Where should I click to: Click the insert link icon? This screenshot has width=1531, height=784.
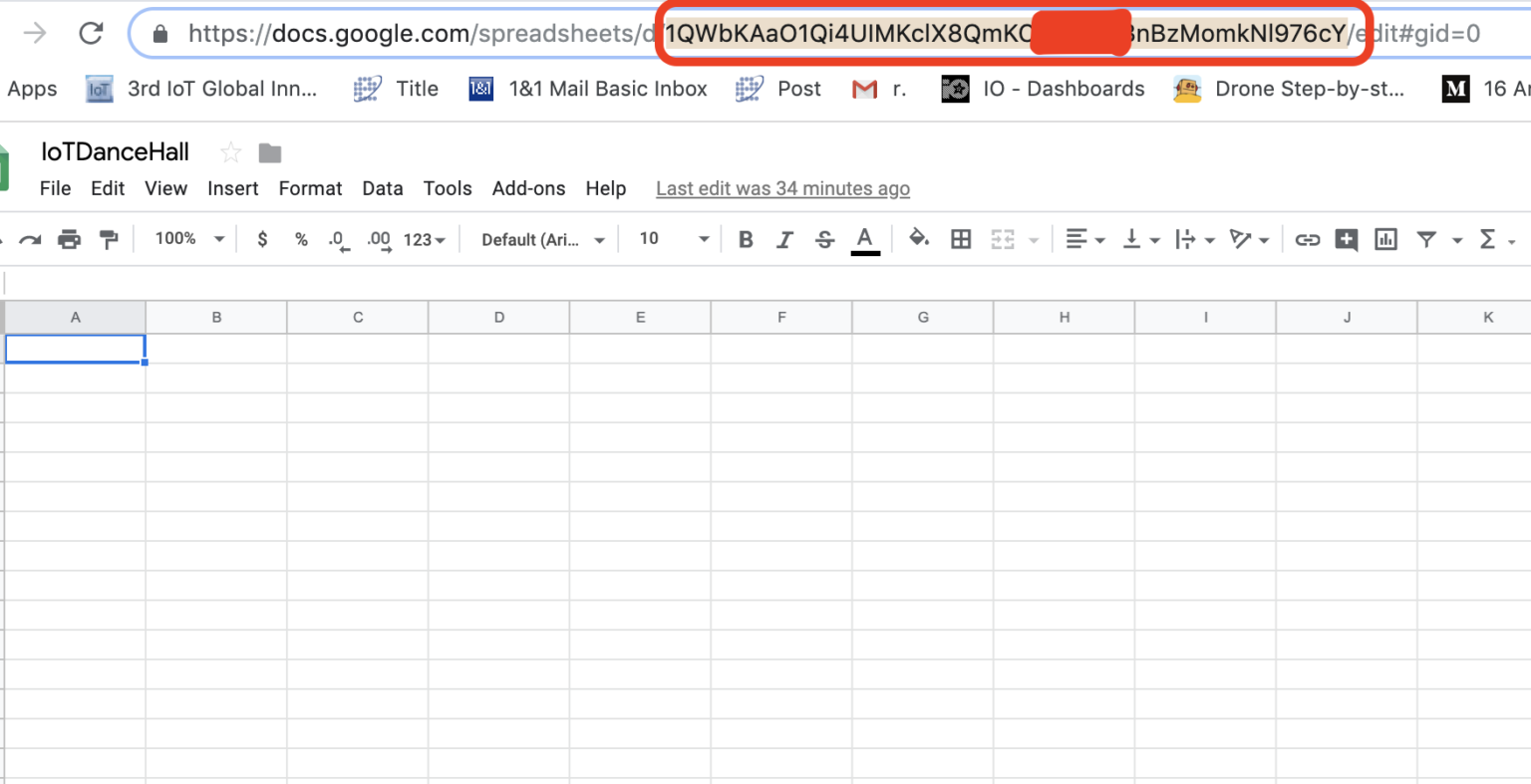click(x=1307, y=239)
